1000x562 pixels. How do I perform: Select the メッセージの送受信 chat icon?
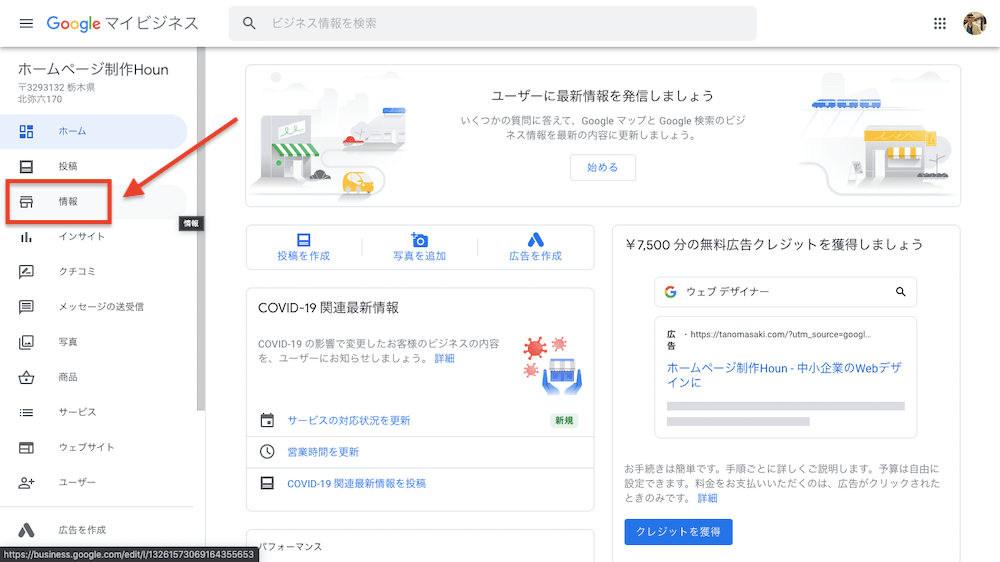(x=26, y=307)
